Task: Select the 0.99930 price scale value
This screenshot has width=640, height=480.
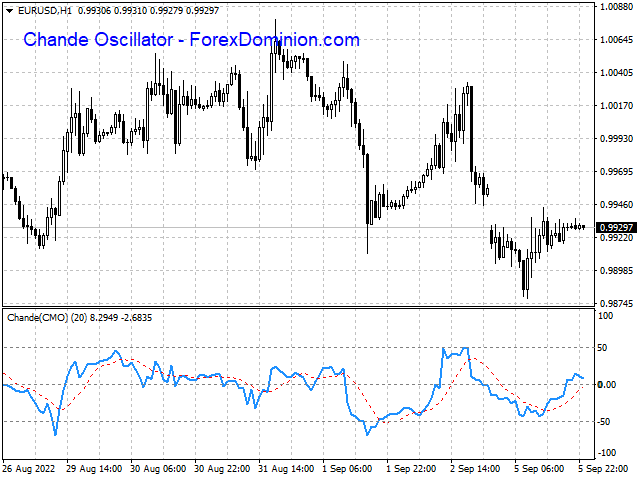Action: pyautogui.click(x=616, y=139)
